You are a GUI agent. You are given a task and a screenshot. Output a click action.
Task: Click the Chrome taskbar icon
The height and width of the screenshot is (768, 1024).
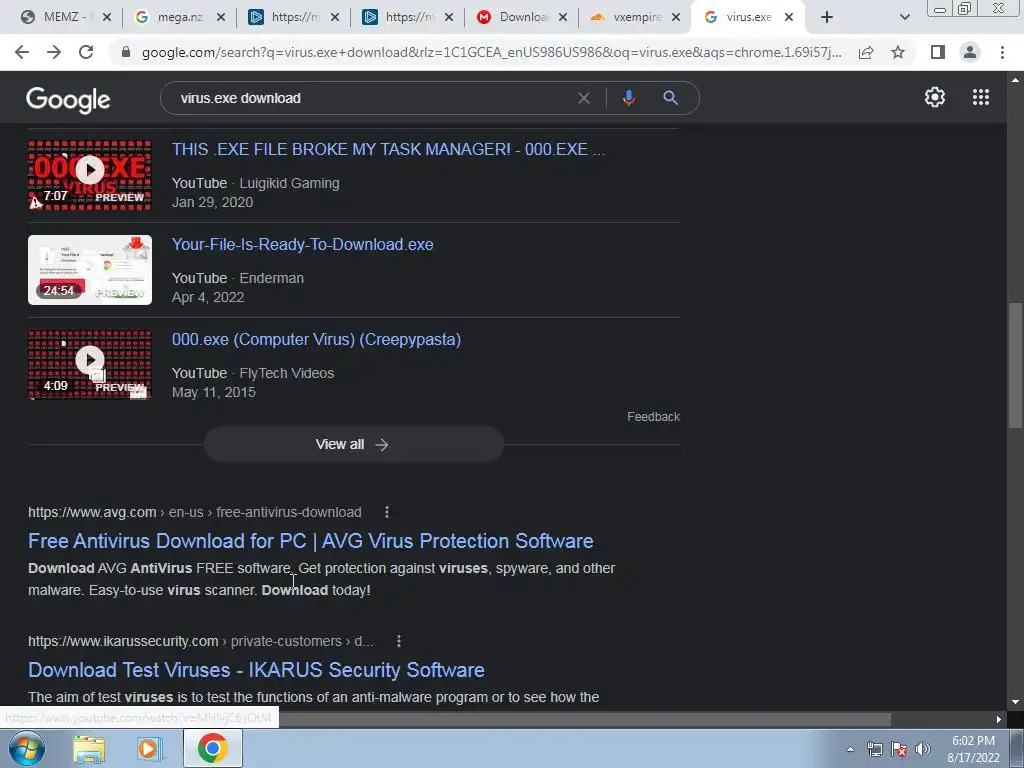coord(212,748)
